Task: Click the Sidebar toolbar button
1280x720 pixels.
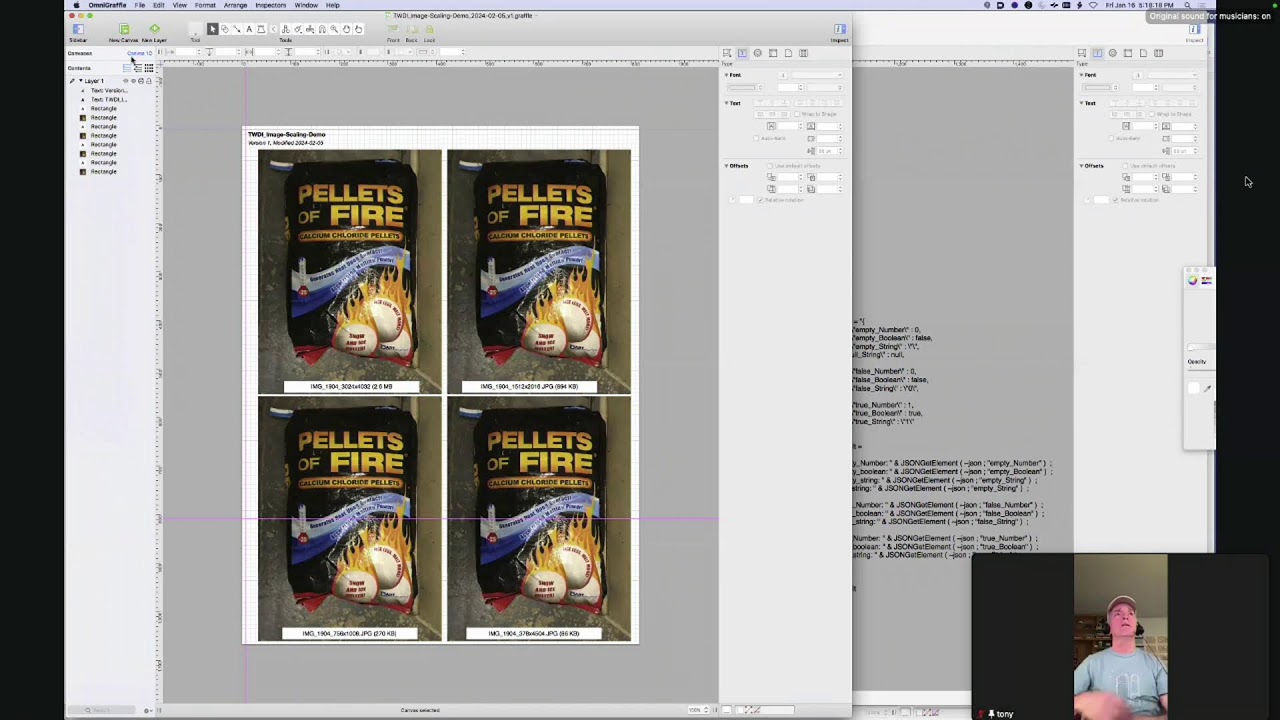Action: pos(78,32)
